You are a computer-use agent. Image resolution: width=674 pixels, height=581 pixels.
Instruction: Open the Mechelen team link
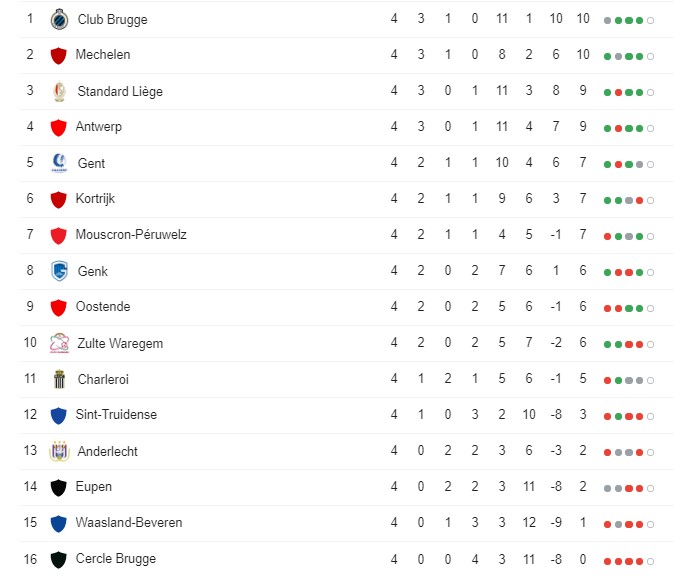click(103, 55)
